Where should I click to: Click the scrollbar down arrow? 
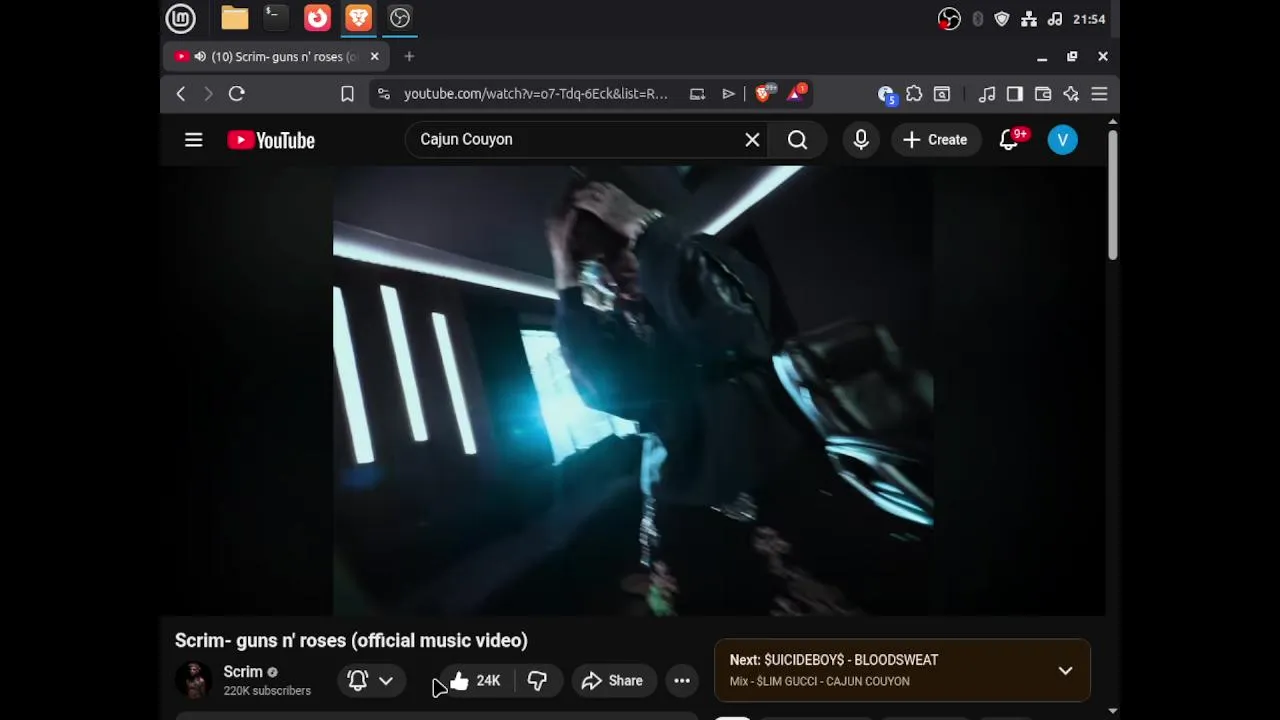coord(1113,711)
